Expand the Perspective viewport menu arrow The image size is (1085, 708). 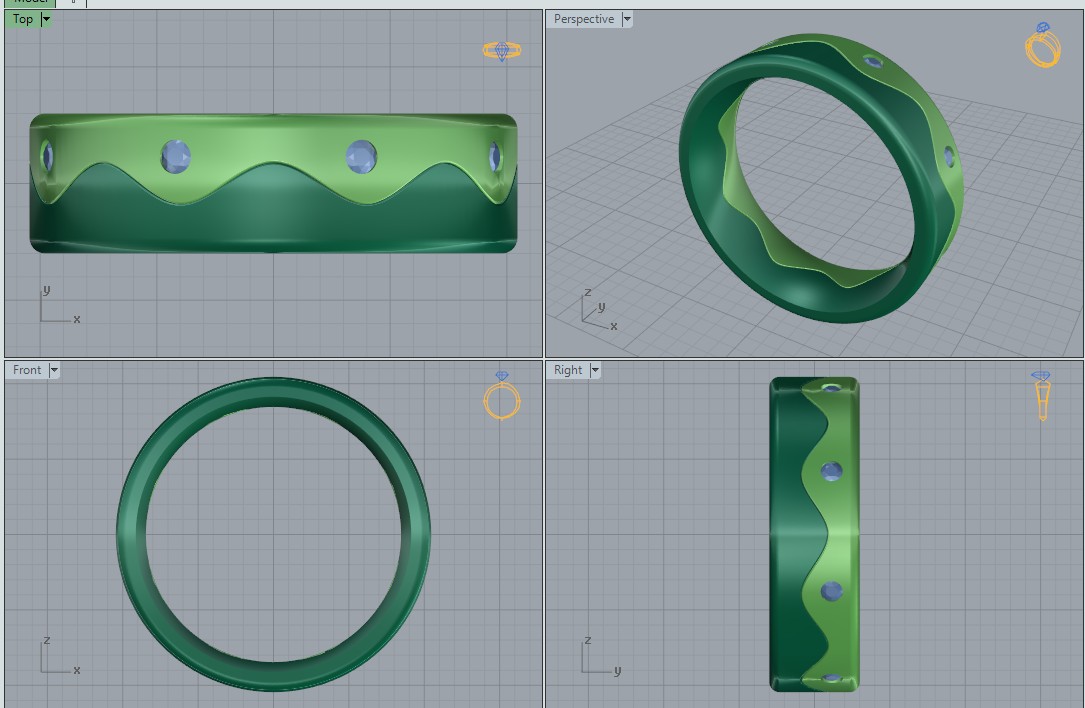tap(627, 19)
